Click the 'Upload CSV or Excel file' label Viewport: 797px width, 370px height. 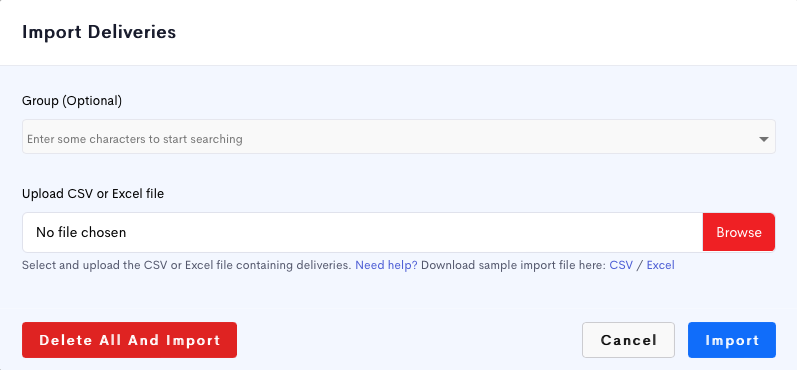[x=93, y=194]
